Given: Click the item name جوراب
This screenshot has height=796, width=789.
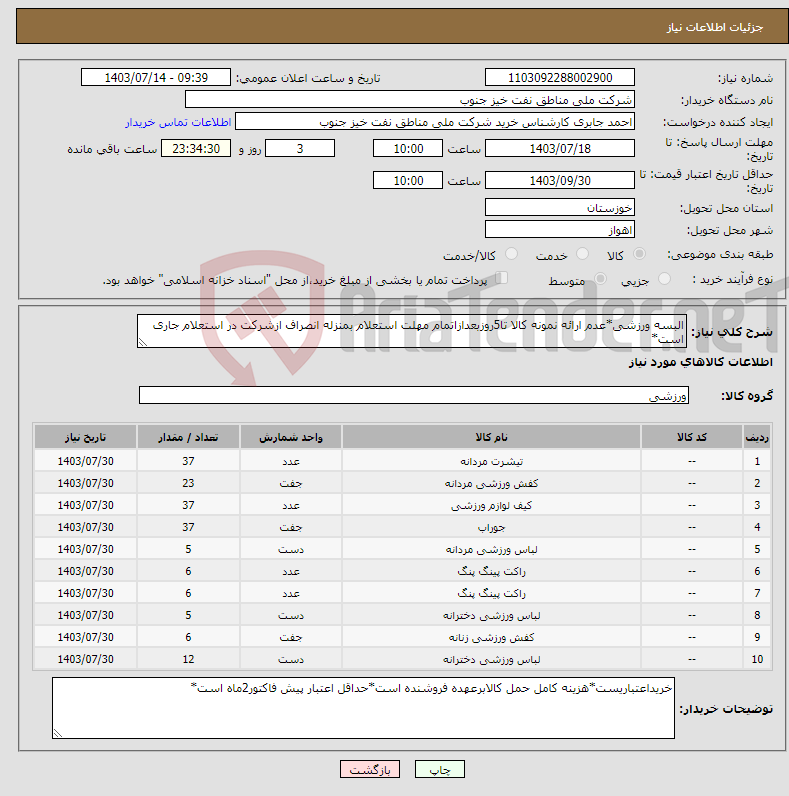Looking at the screenshot, I should point(491,527).
